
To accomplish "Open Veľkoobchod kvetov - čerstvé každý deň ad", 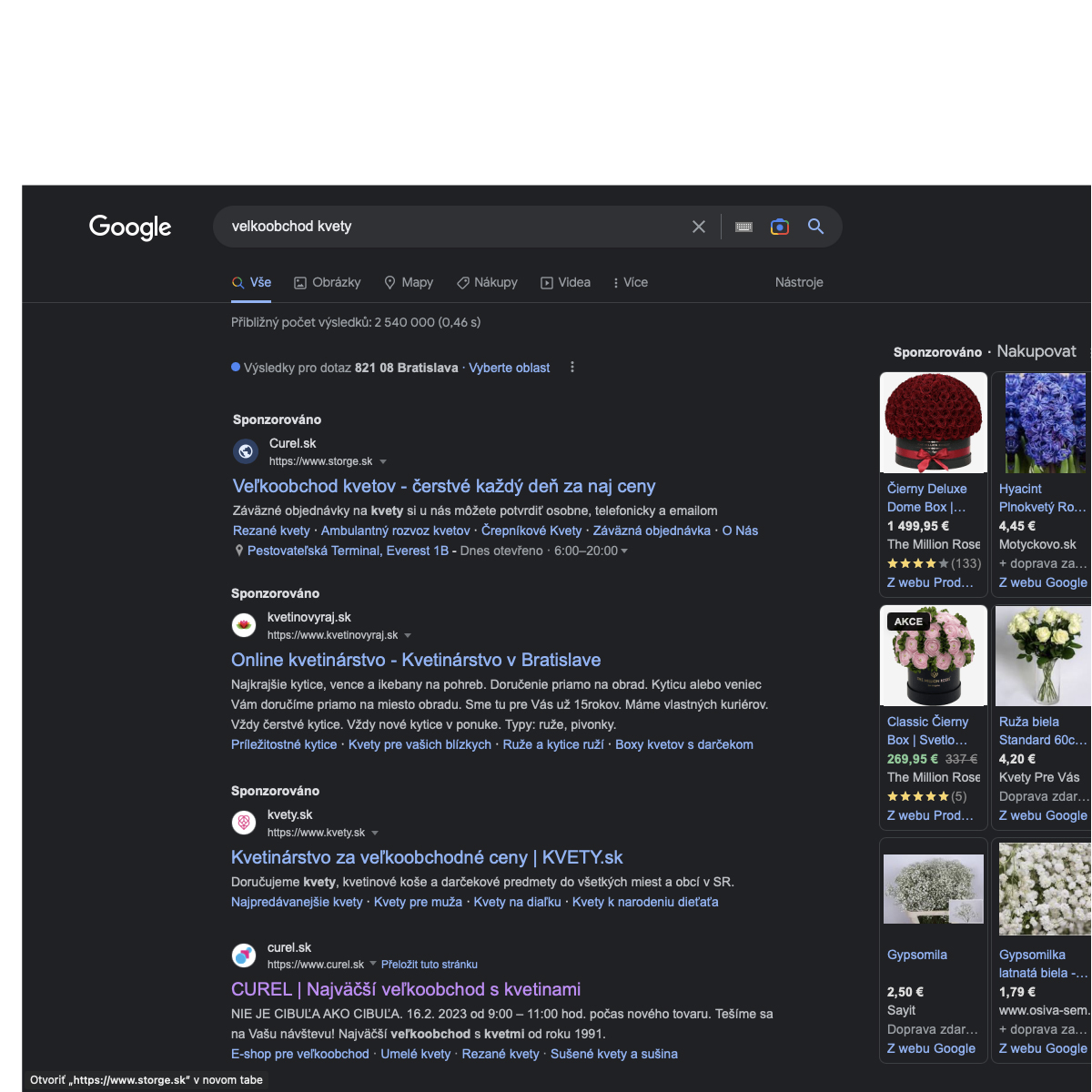I will tap(444, 487).
